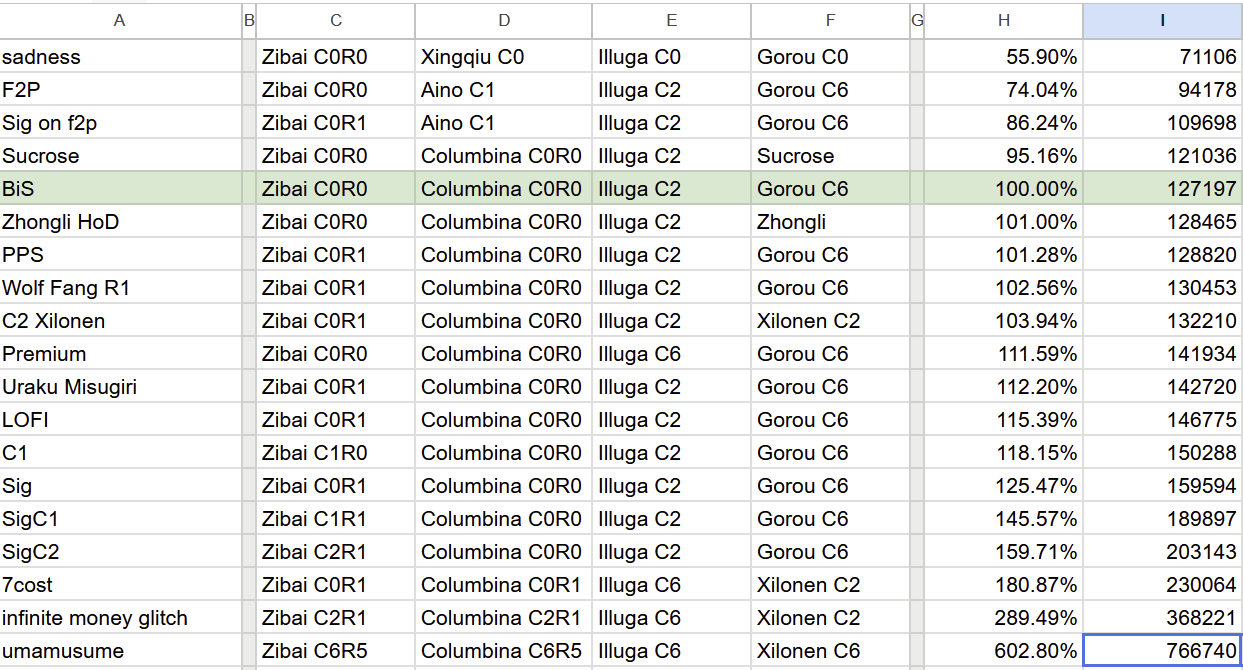Click the 'Premium' cell
The height and width of the screenshot is (670, 1243).
[120, 354]
